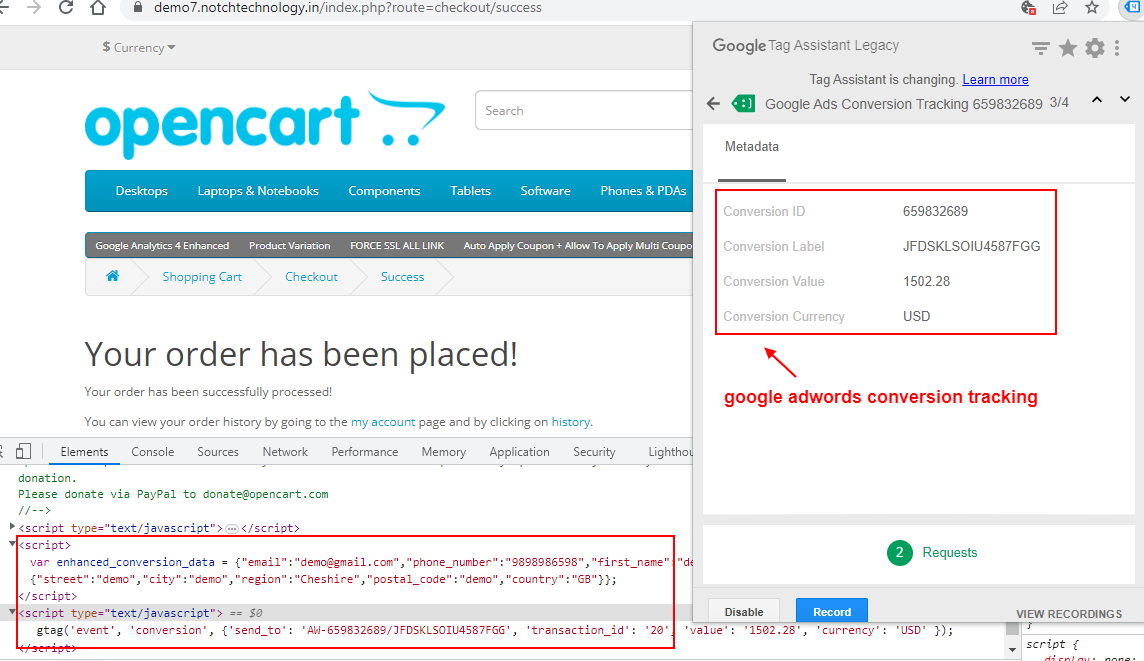Click Google Analytics 4 Enhanced link
1144x661 pixels.
(x=162, y=245)
